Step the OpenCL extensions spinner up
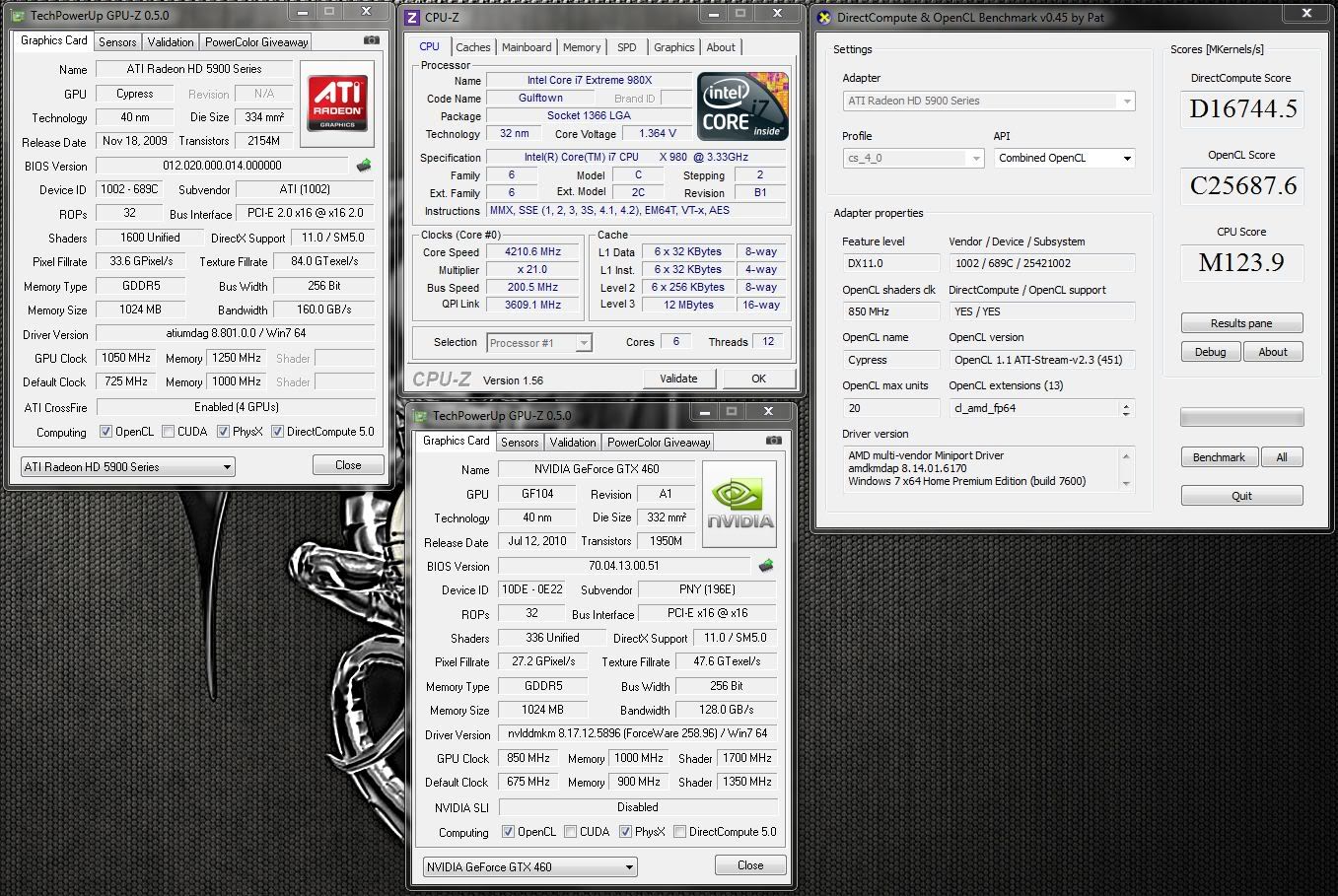Viewport: 1338px width, 896px height. [x=1126, y=404]
